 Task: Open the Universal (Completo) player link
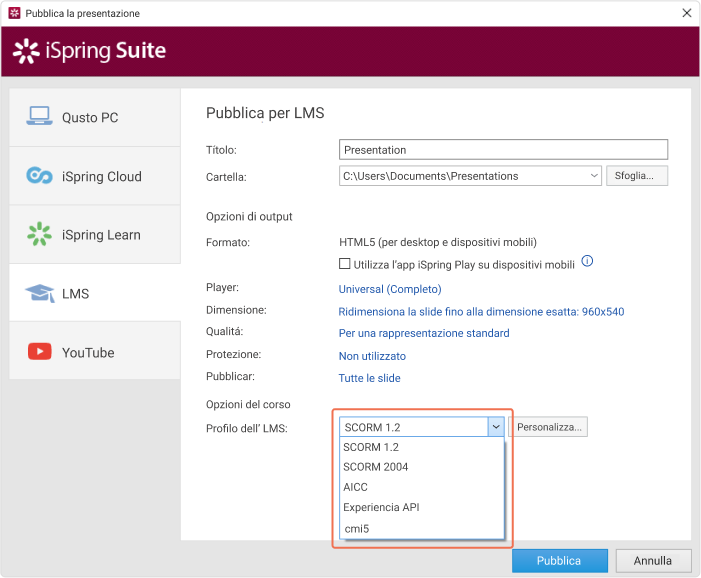(x=390, y=289)
